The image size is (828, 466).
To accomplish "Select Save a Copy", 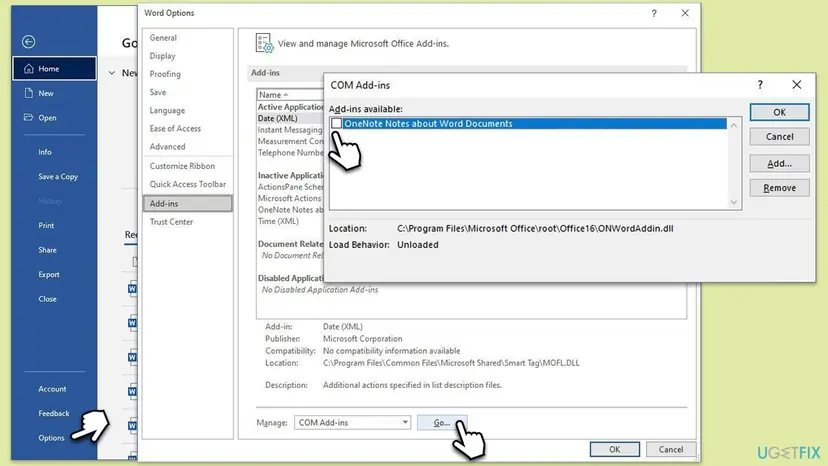I will tap(58, 176).
